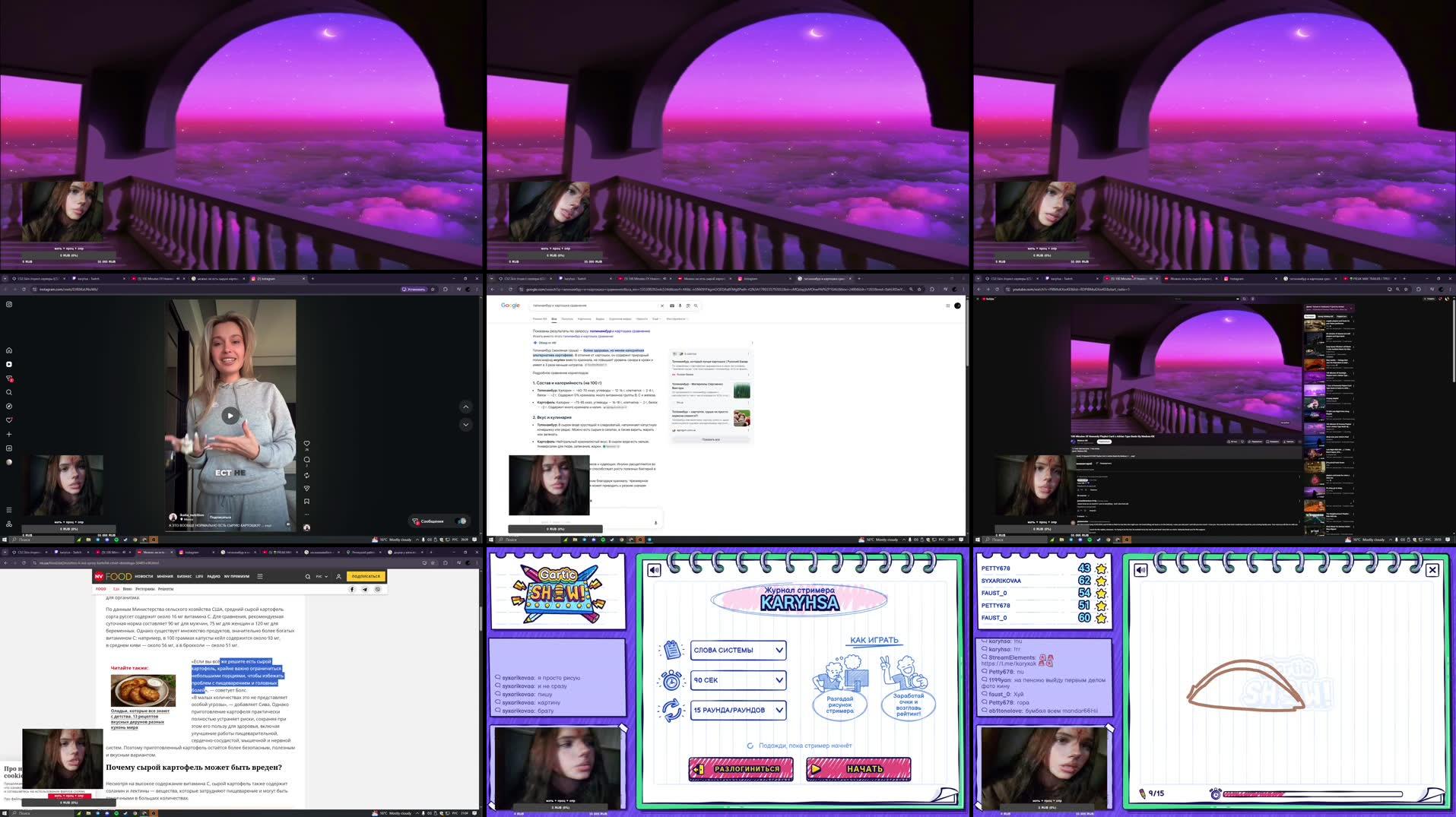The image size is (1456, 817).
Task: Like the Instagram reel with heart icon
Action: coord(306,443)
